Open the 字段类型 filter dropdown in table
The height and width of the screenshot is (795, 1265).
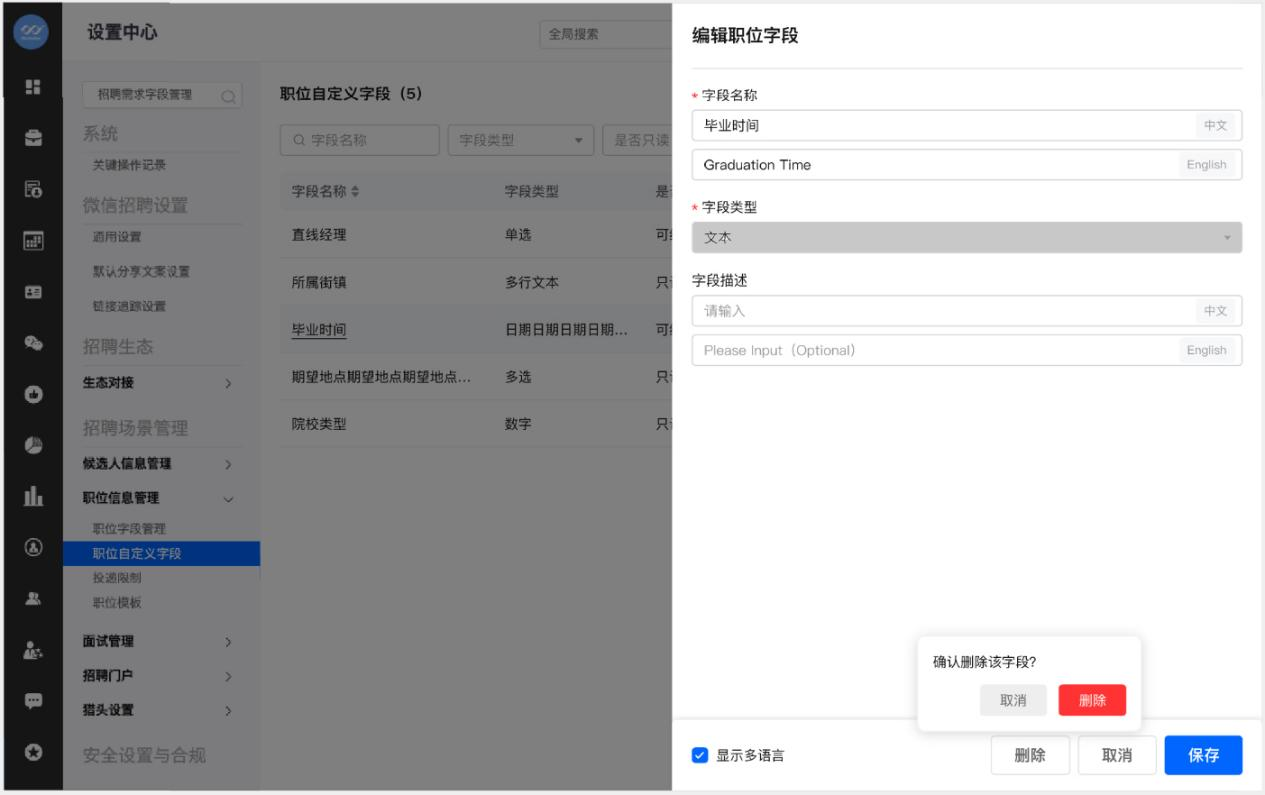pyautogui.click(x=521, y=140)
